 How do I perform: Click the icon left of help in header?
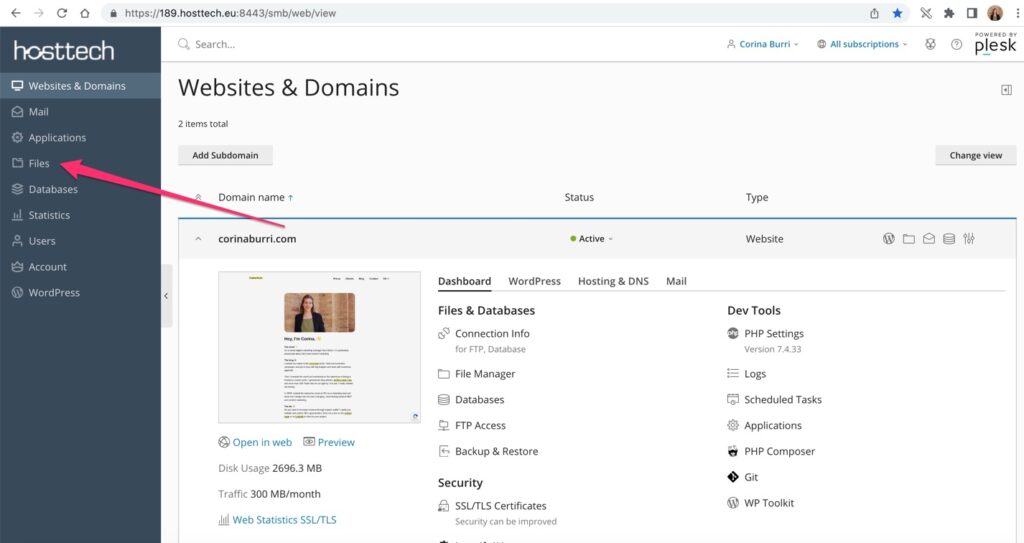pos(931,44)
